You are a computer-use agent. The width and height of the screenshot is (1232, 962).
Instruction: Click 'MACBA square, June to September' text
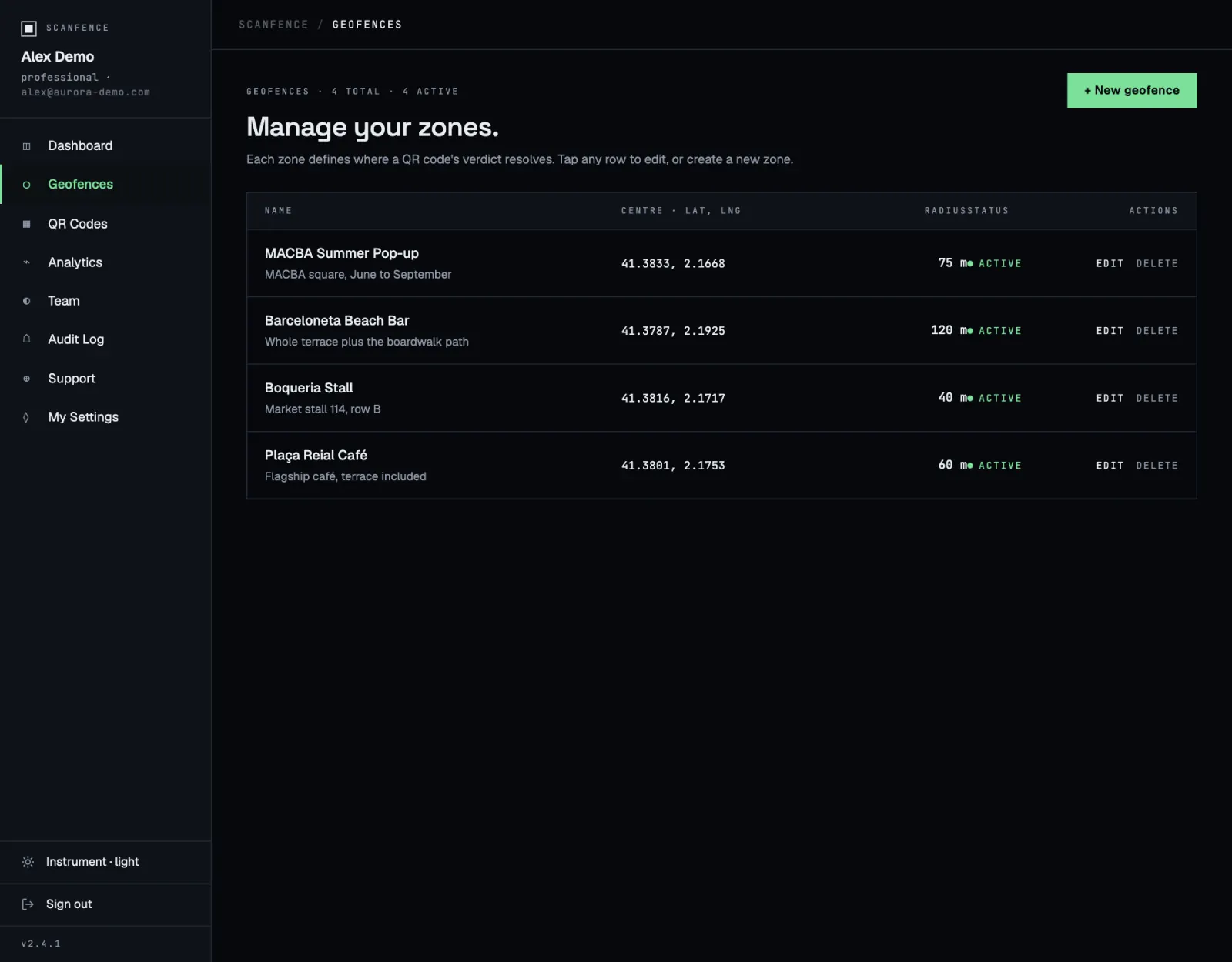358,275
